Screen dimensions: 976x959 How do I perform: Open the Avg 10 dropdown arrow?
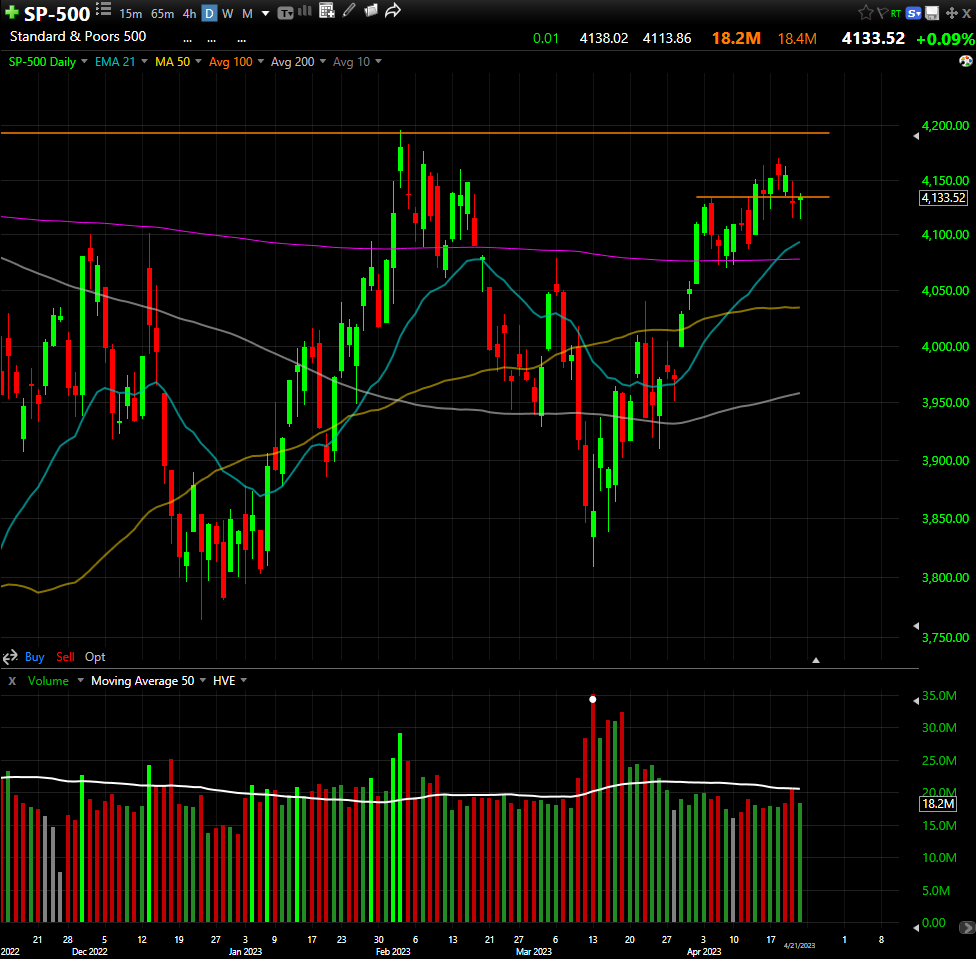[378, 61]
